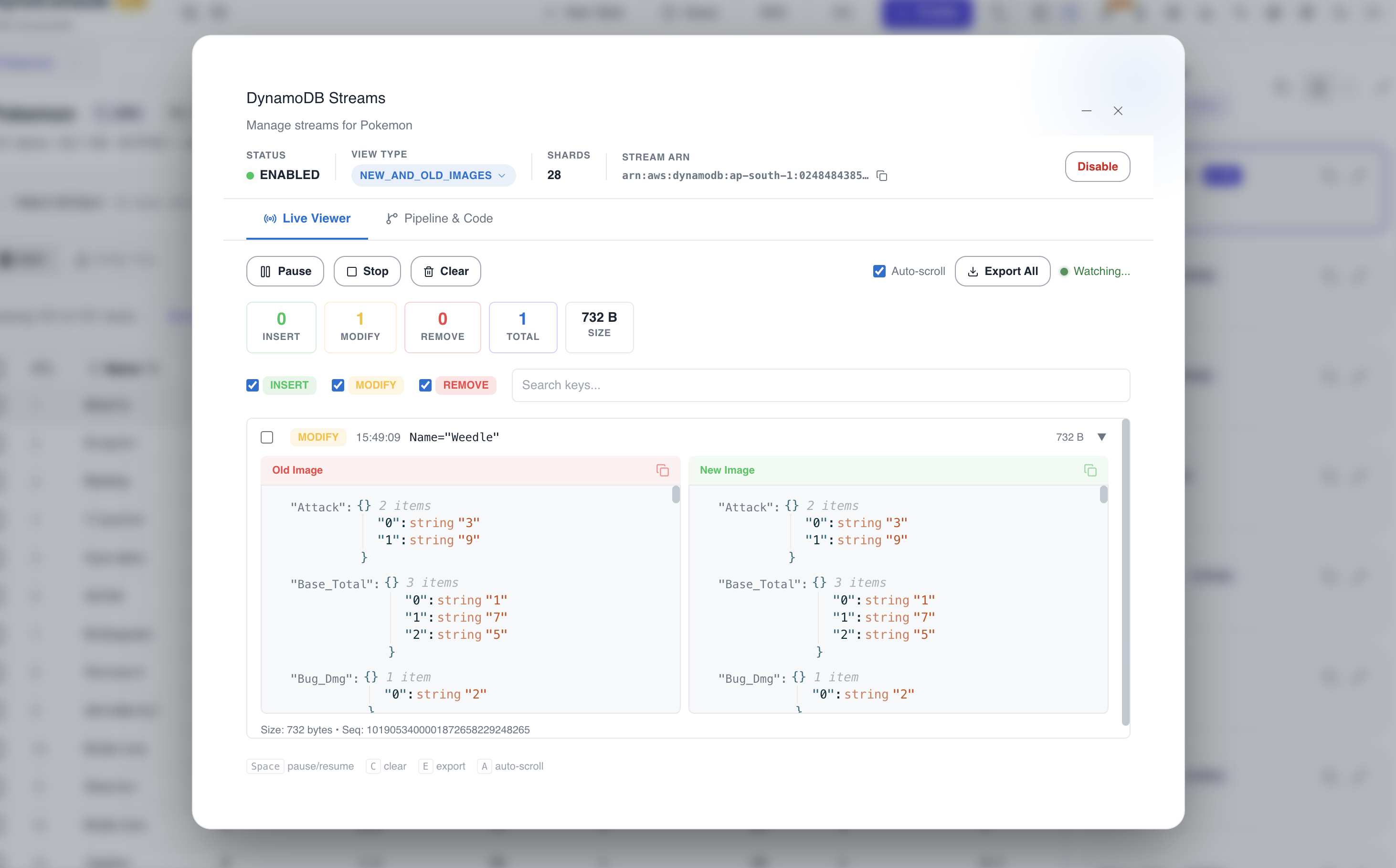Close the DynamoDB Streams dialog
The width and height of the screenshot is (1396, 868).
(1118, 111)
